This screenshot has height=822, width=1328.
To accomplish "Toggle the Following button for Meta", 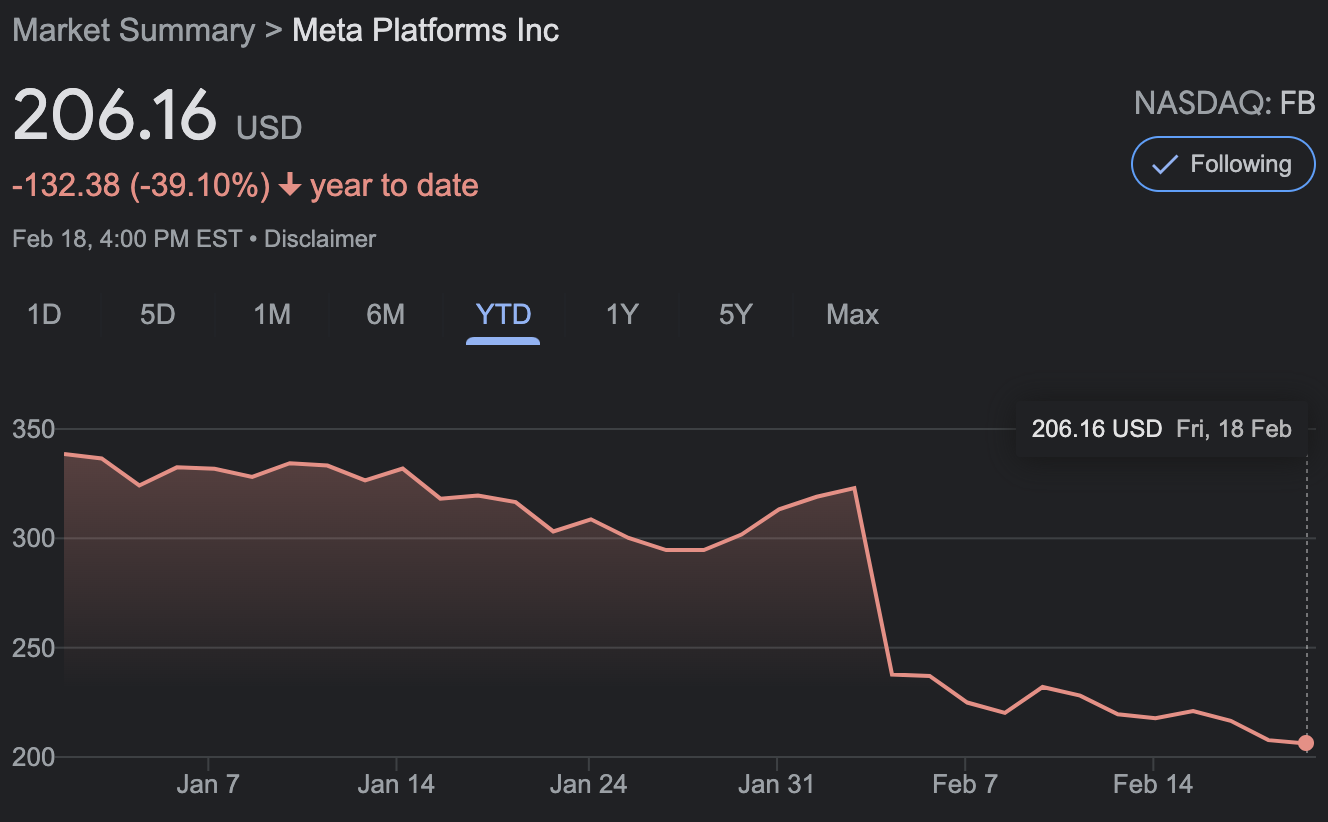I will point(1223,164).
